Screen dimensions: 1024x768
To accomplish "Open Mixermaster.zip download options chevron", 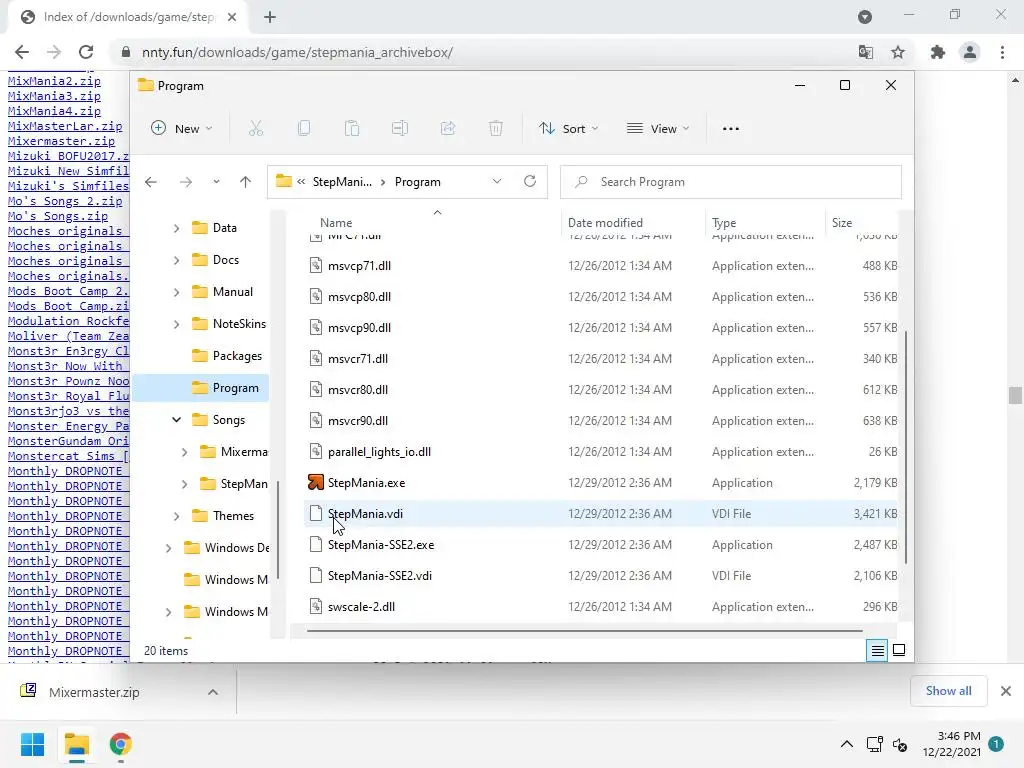I will point(213,692).
